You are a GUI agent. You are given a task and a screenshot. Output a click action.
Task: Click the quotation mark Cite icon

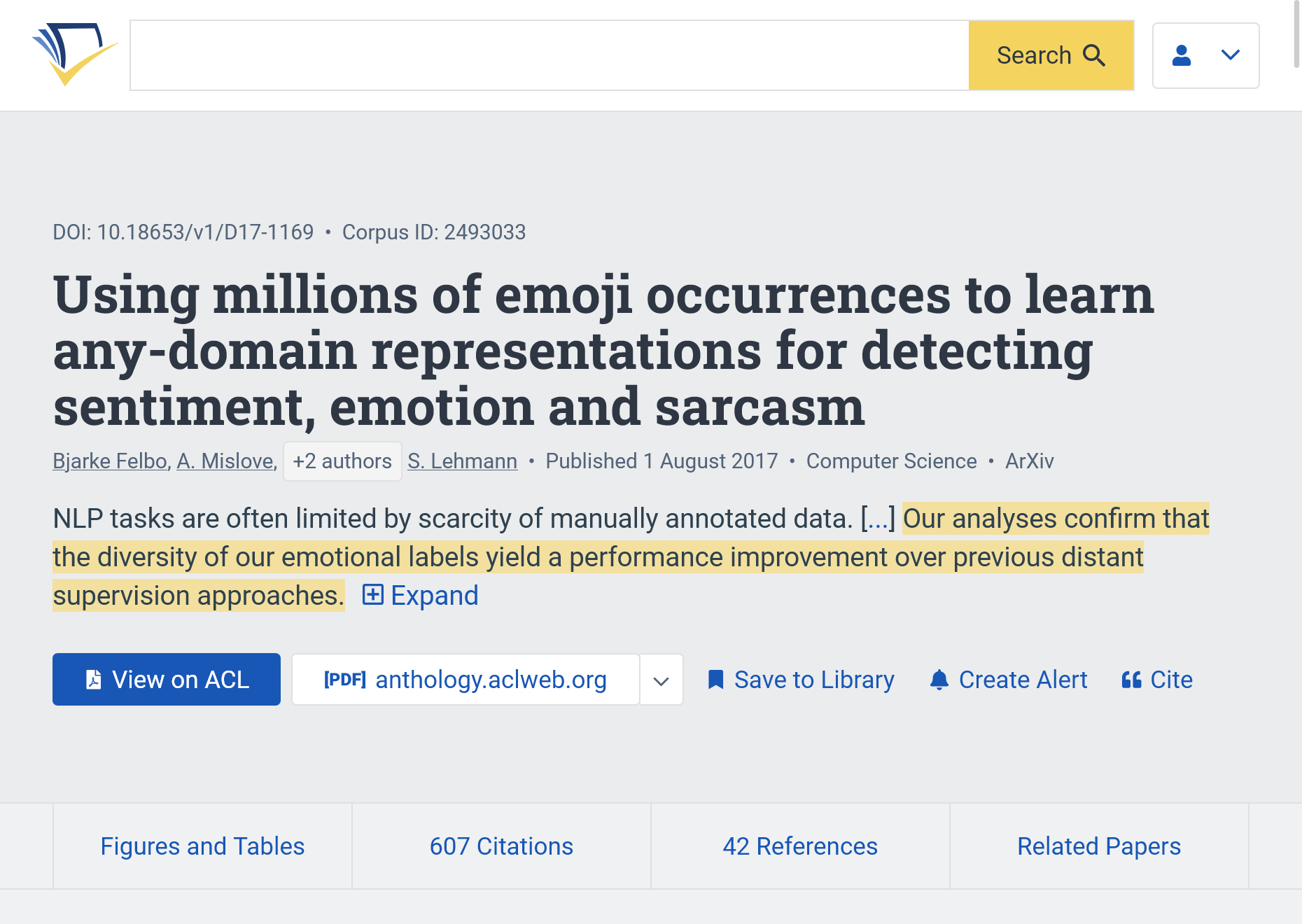click(1131, 680)
